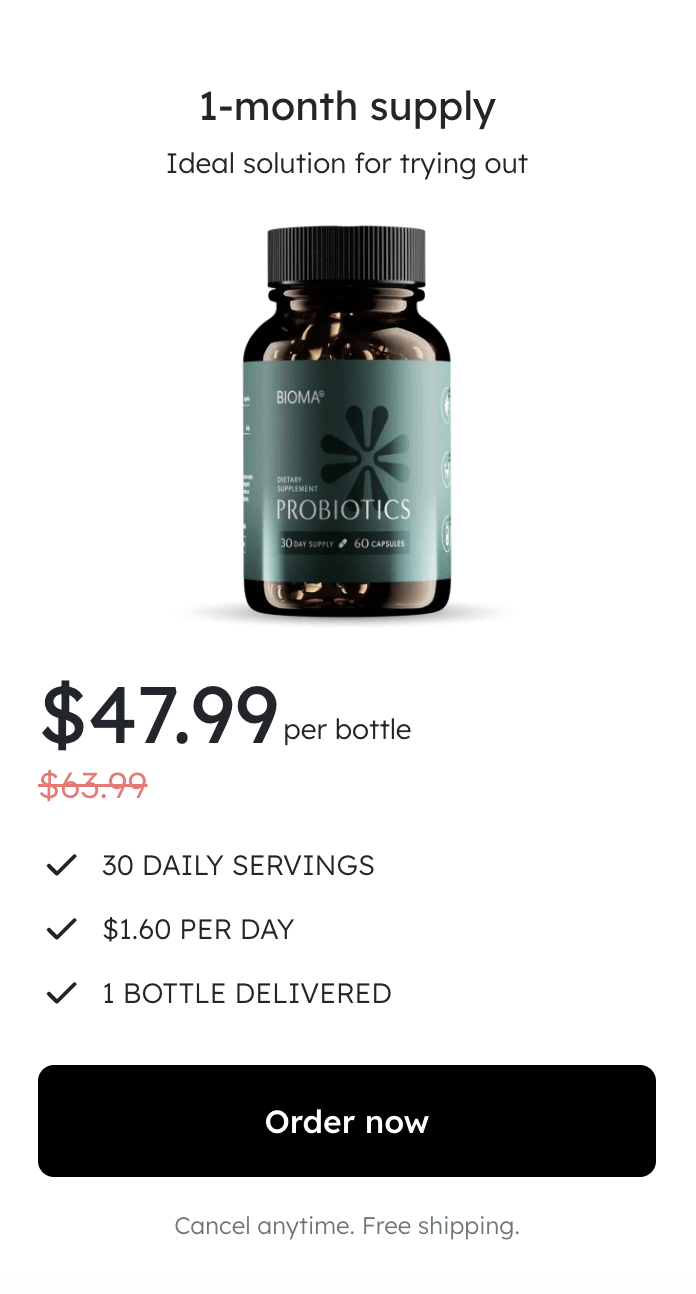Select the 1 BOTTLE DELIVERED text

click(247, 994)
